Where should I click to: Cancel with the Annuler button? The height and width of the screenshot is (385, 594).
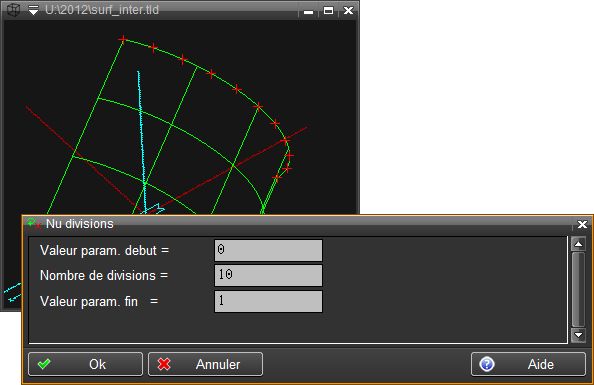(205, 364)
